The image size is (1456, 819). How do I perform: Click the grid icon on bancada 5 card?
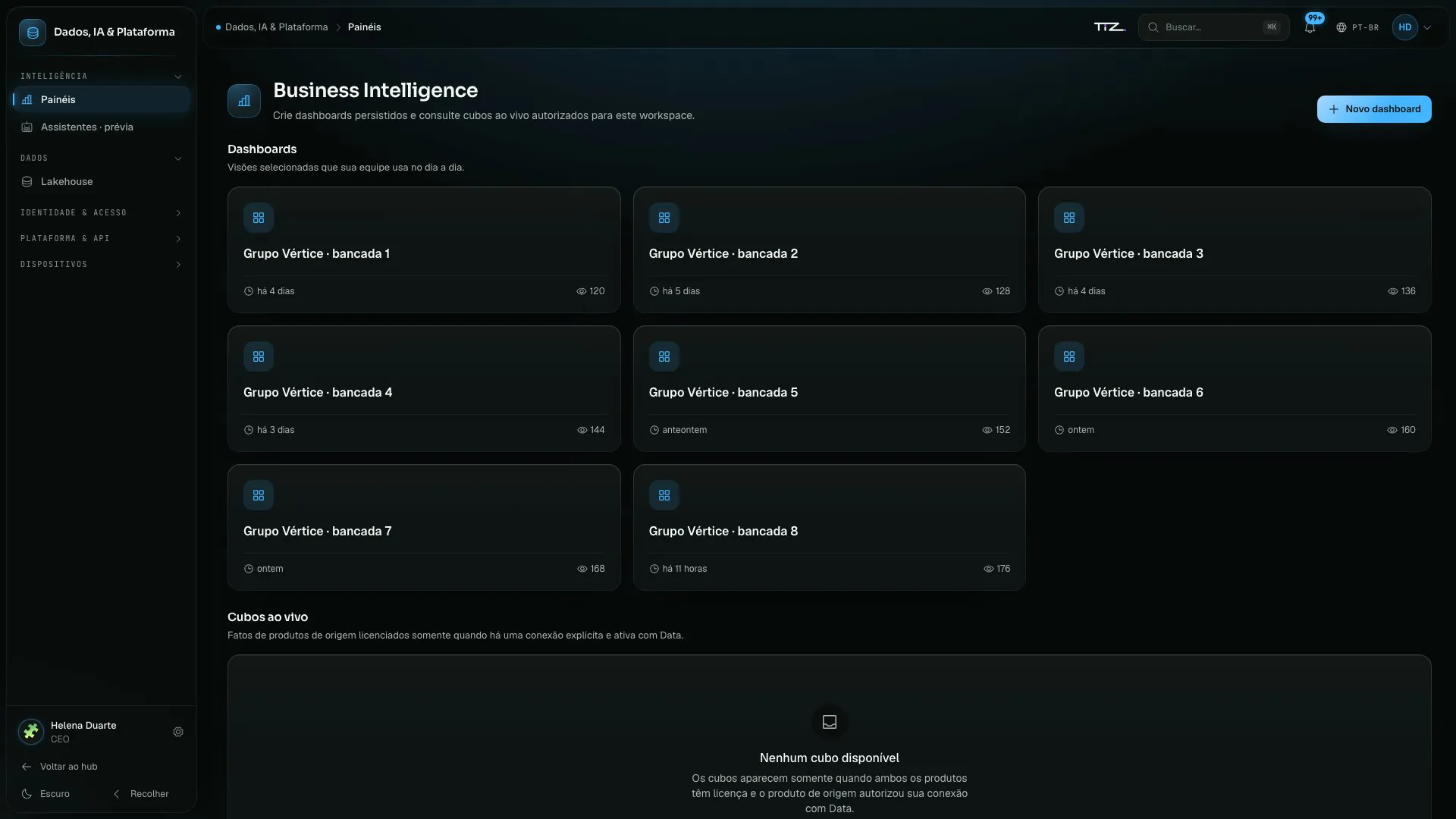click(664, 357)
